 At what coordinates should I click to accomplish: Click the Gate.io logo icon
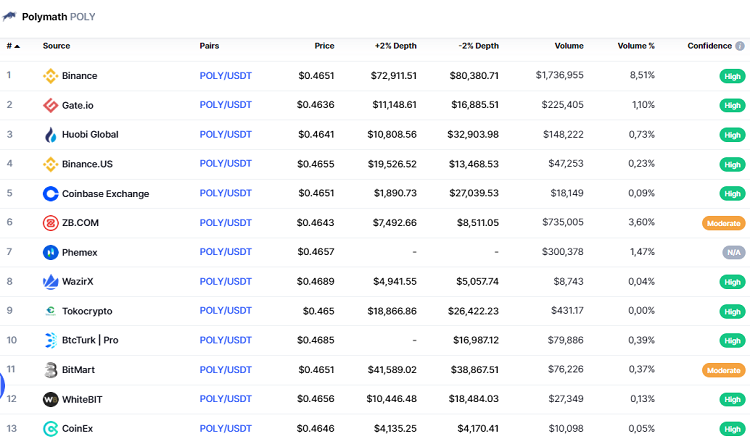(x=51, y=105)
